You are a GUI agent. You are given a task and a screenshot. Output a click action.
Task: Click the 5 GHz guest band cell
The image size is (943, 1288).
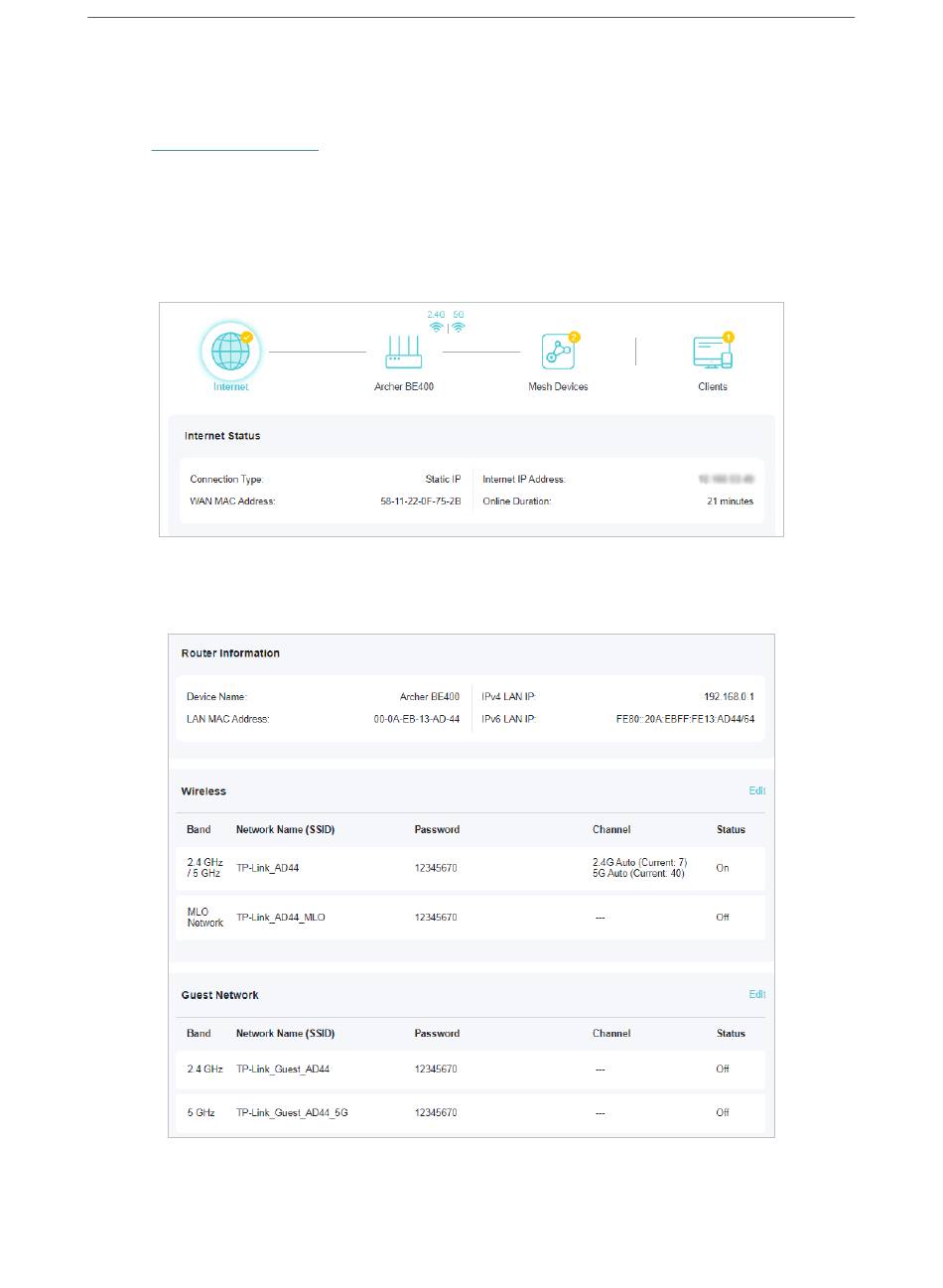[x=202, y=1113]
